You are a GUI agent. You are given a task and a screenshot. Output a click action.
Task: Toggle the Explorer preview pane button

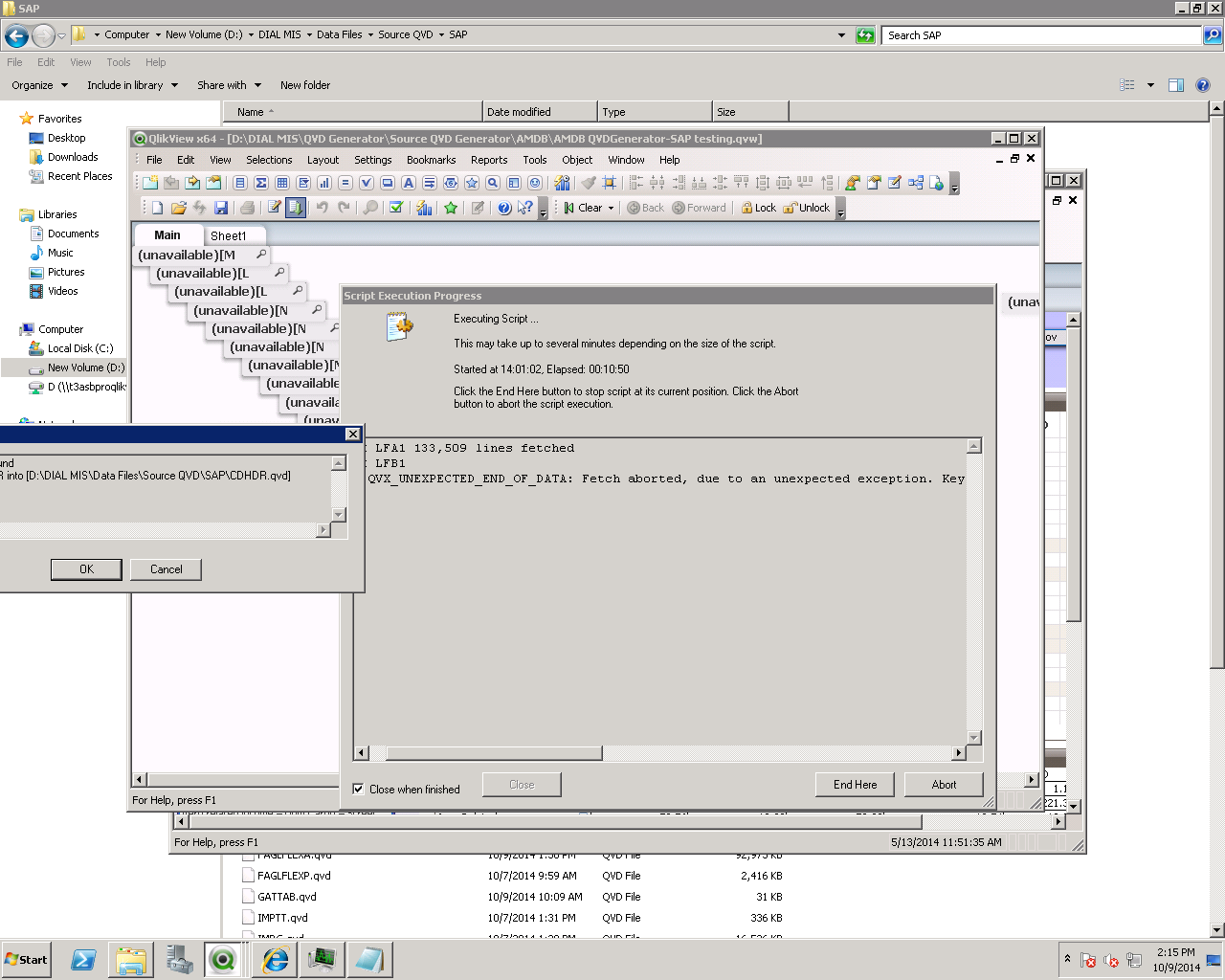click(1176, 85)
